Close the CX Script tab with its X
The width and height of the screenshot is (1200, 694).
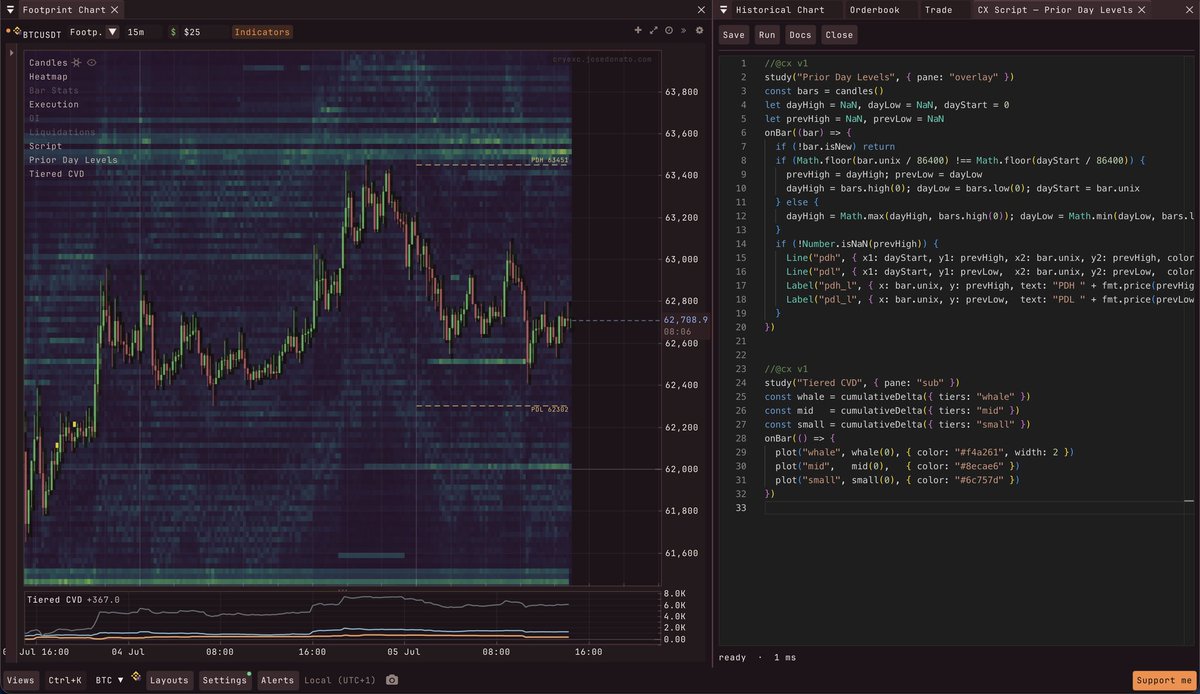1142,10
